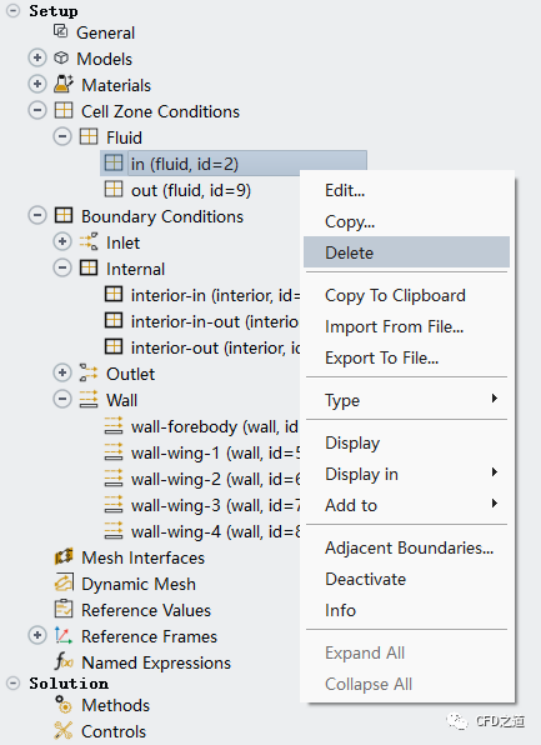541x745 pixels.
Task: Collapse the Wall boundary group
Action: pos(62,399)
